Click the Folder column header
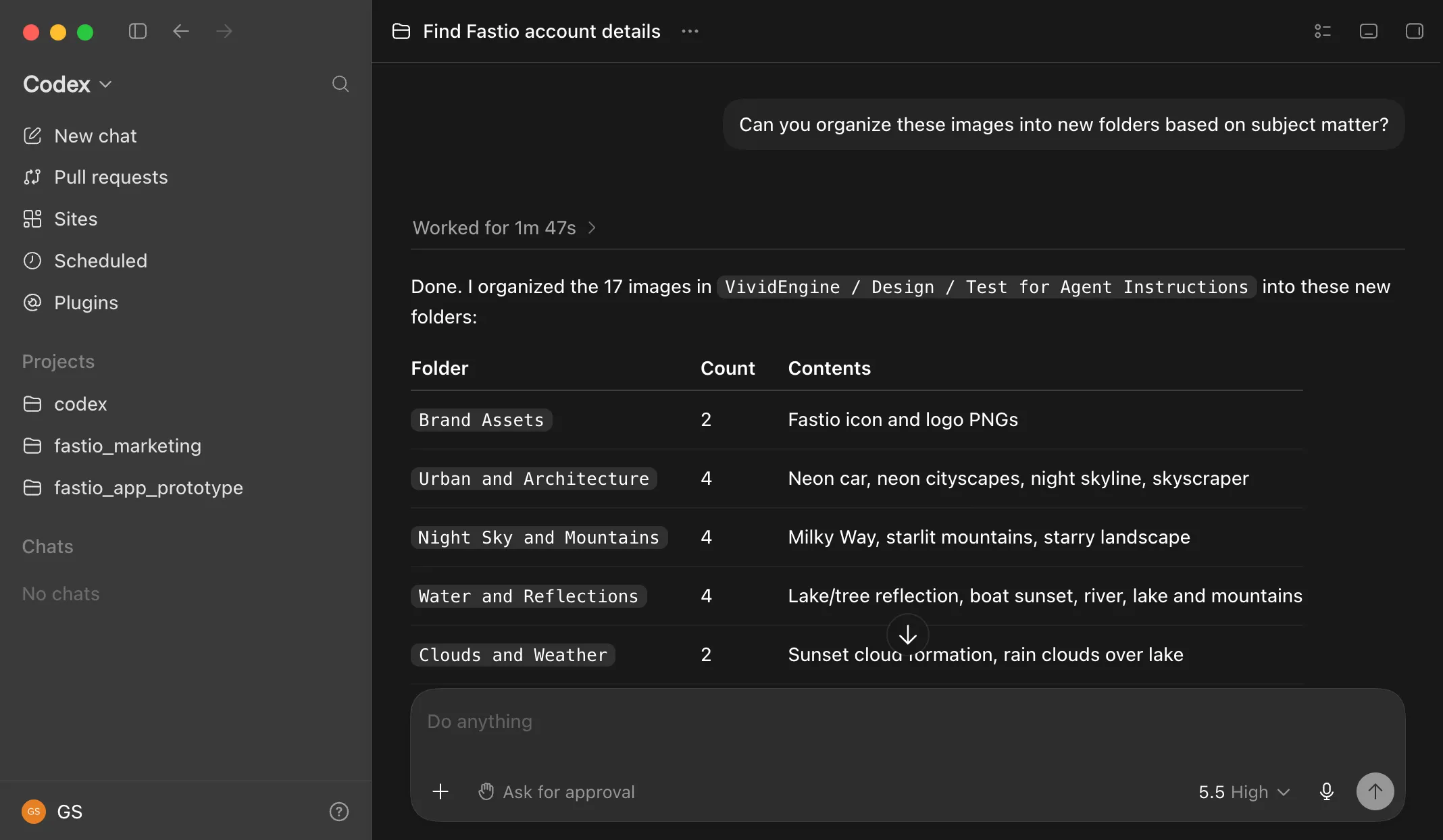Image resolution: width=1443 pixels, height=840 pixels. coord(440,368)
